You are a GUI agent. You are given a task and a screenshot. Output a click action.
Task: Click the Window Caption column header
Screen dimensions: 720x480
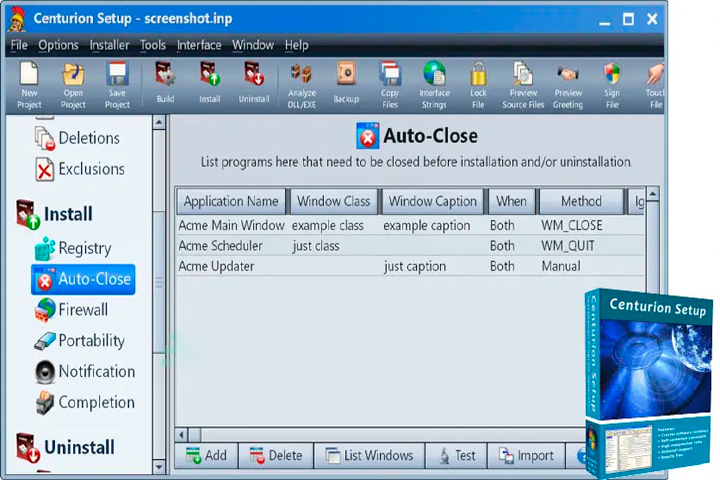[x=433, y=201]
